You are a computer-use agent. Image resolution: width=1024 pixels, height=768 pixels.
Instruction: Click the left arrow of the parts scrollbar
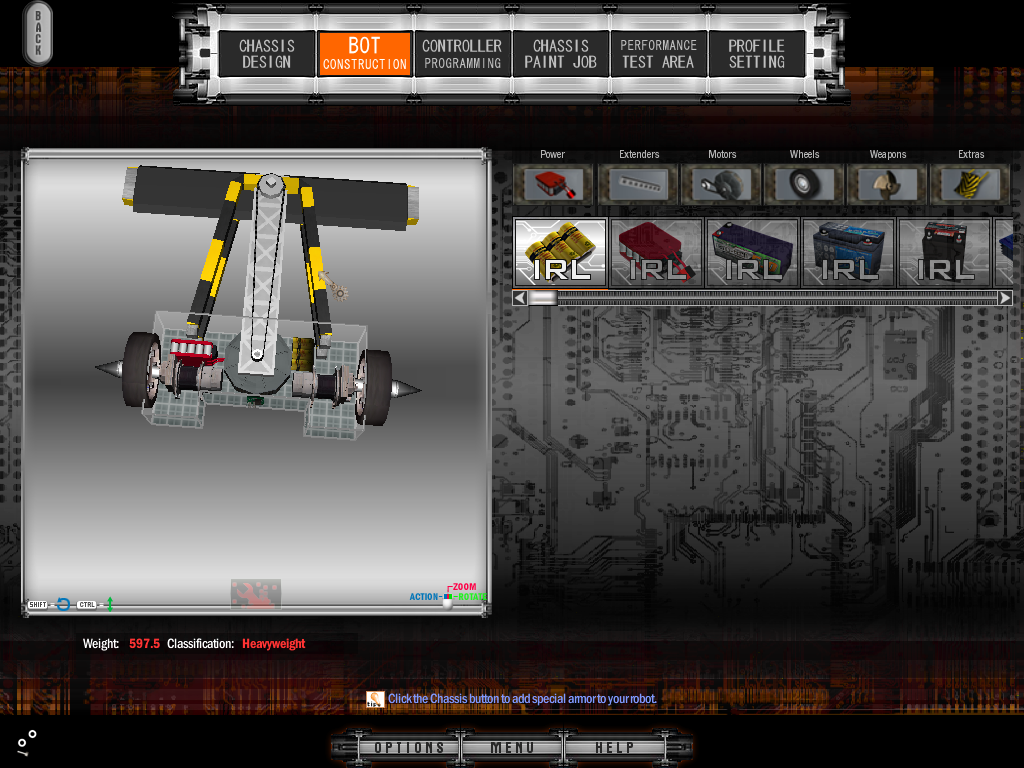[520, 298]
